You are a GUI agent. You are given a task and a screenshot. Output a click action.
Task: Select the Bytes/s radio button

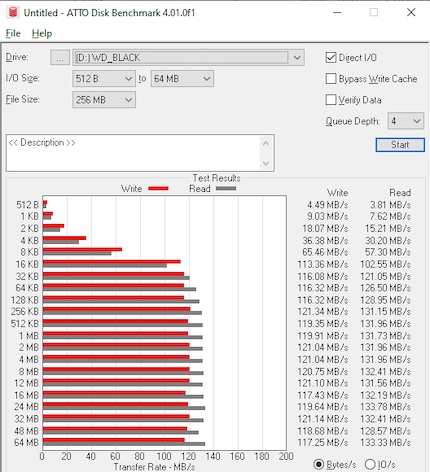tap(319, 464)
